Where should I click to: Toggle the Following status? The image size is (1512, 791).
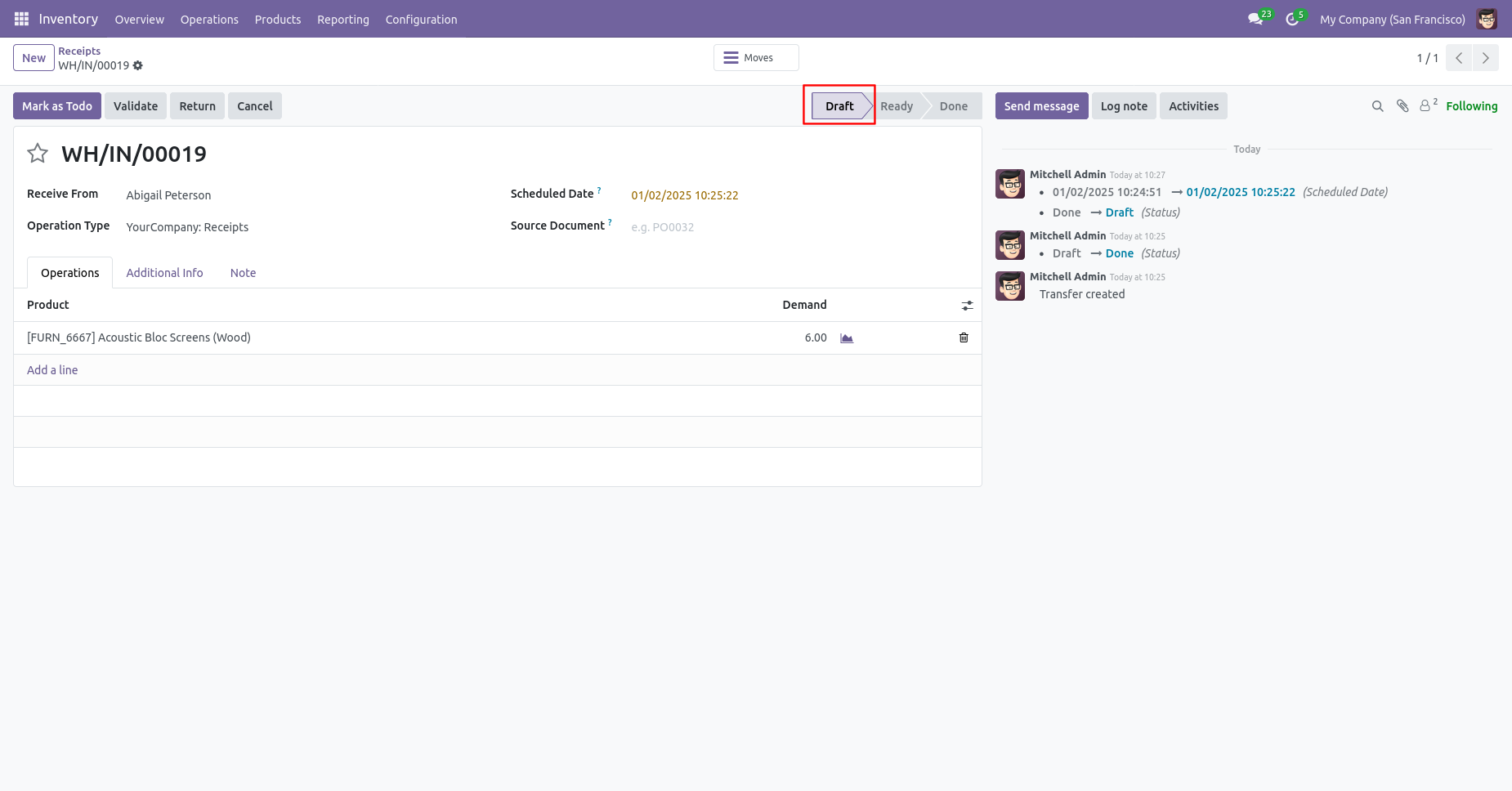[x=1471, y=106]
